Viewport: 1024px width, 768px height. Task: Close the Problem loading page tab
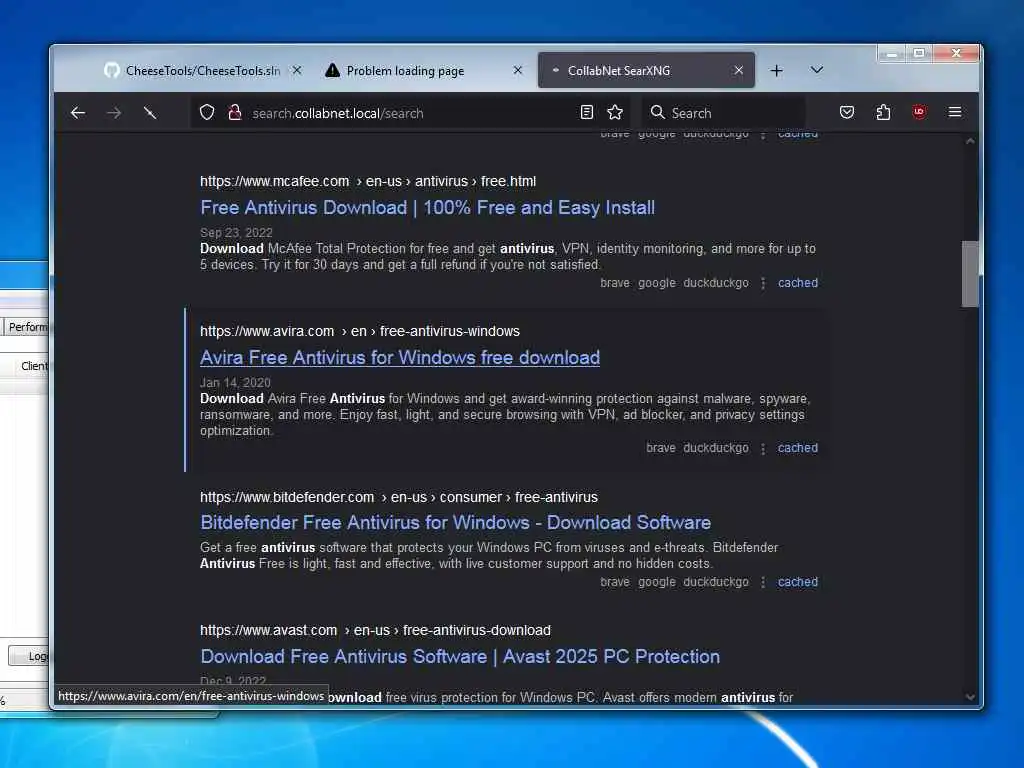518,70
